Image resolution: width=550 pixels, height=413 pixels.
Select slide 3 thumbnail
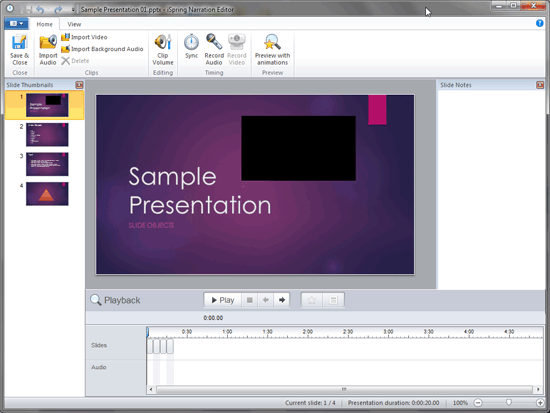tap(47, 164)
